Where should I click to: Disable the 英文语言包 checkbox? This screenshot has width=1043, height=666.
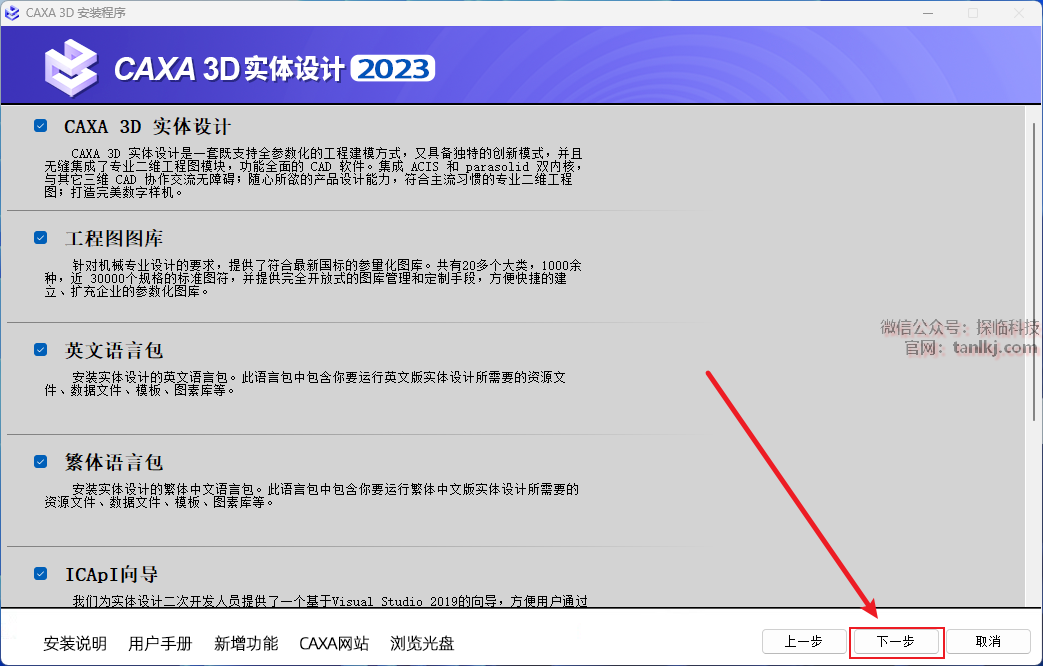[x=41, y=350]
